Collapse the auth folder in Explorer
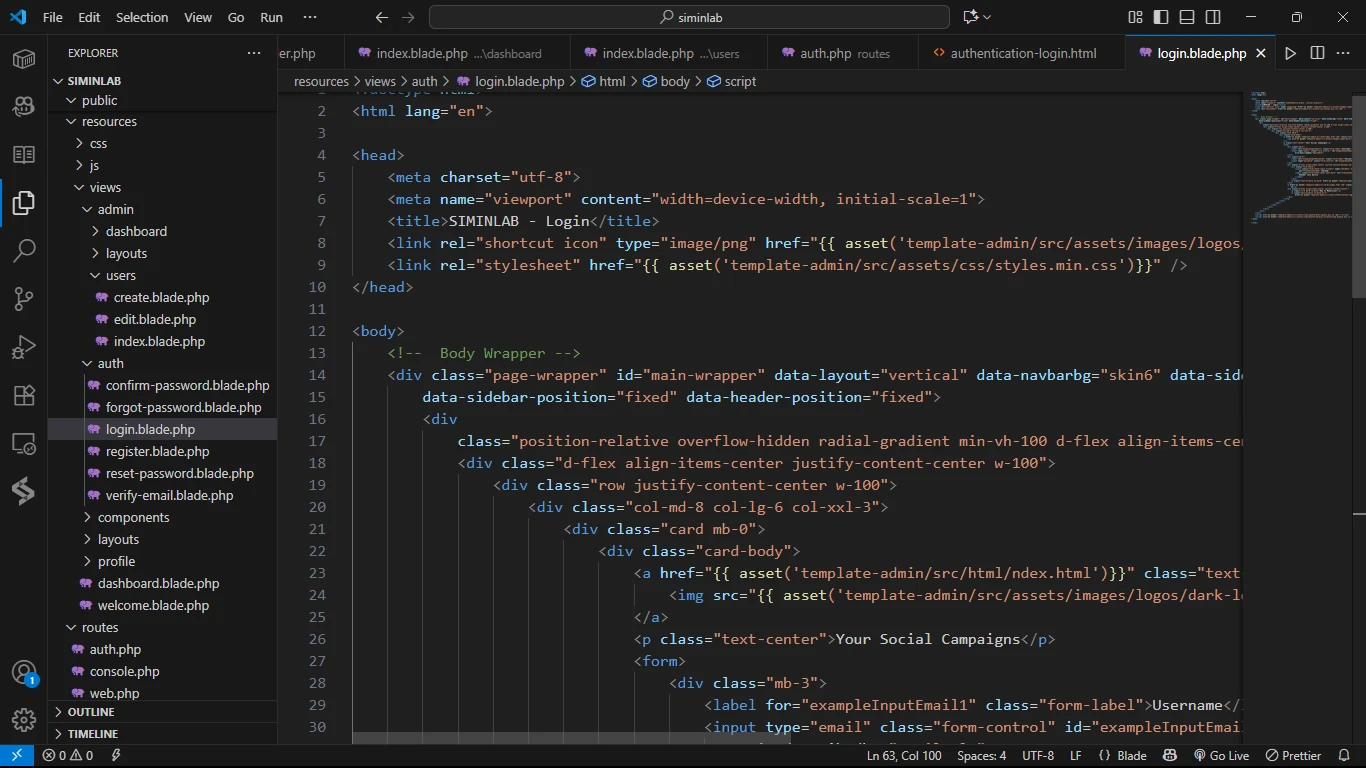Screen dimensions: 1366x768 pyautogui.click(x=110, y=363)
